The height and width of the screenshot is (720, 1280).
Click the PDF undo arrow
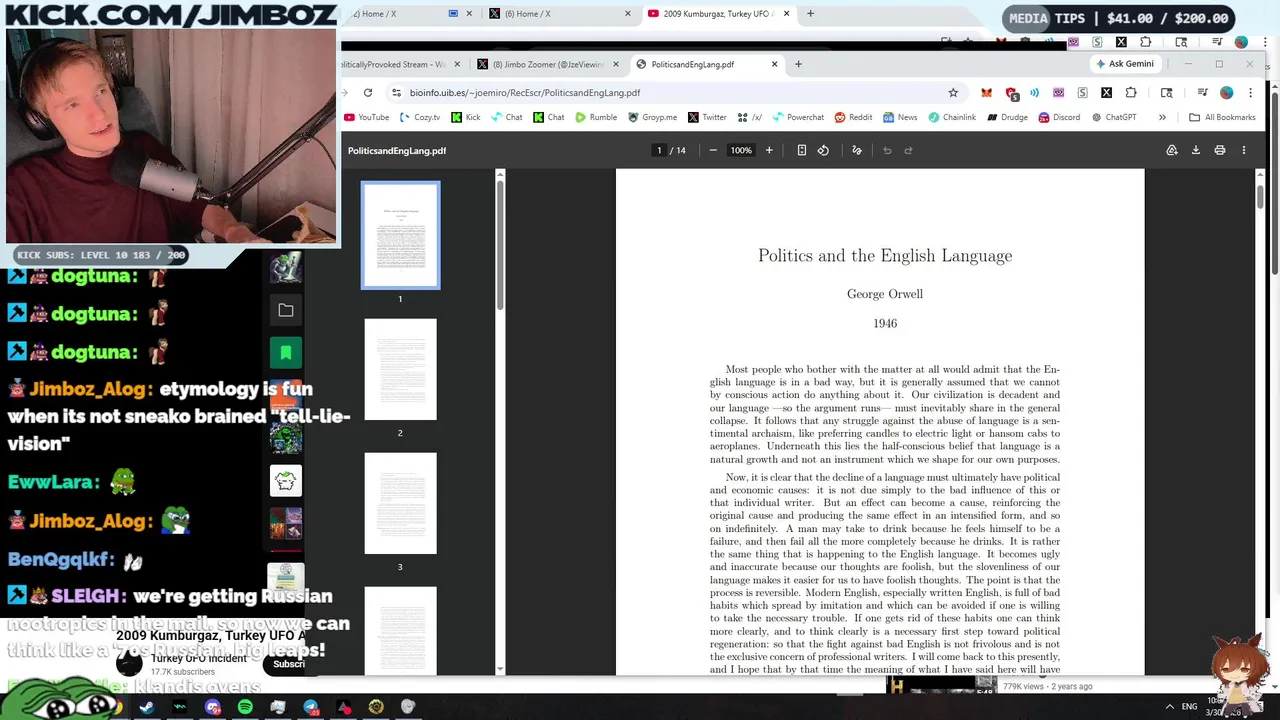pyautogui.click(x=887, y=150)
